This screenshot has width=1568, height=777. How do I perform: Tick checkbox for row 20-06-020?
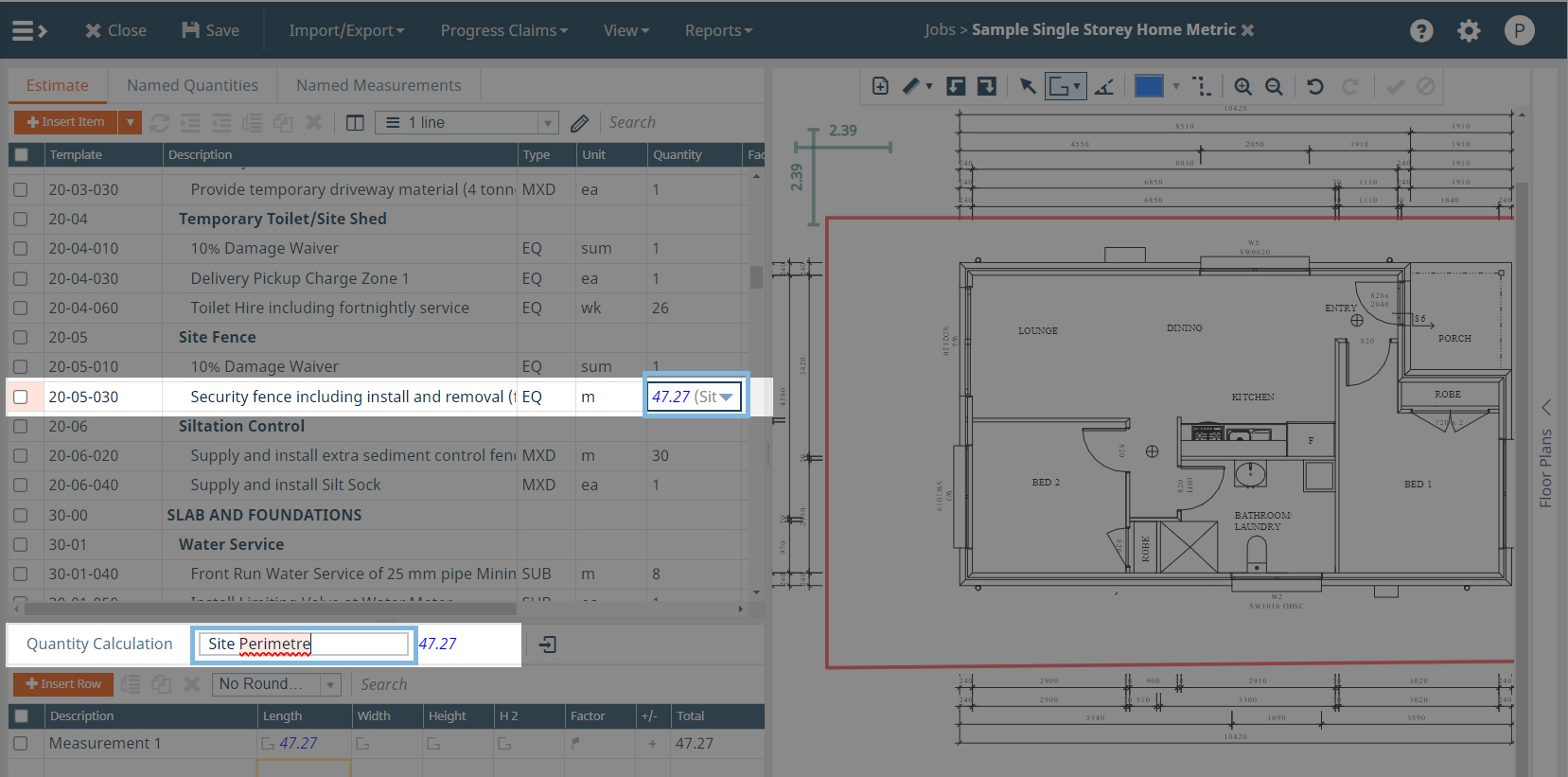21,456
